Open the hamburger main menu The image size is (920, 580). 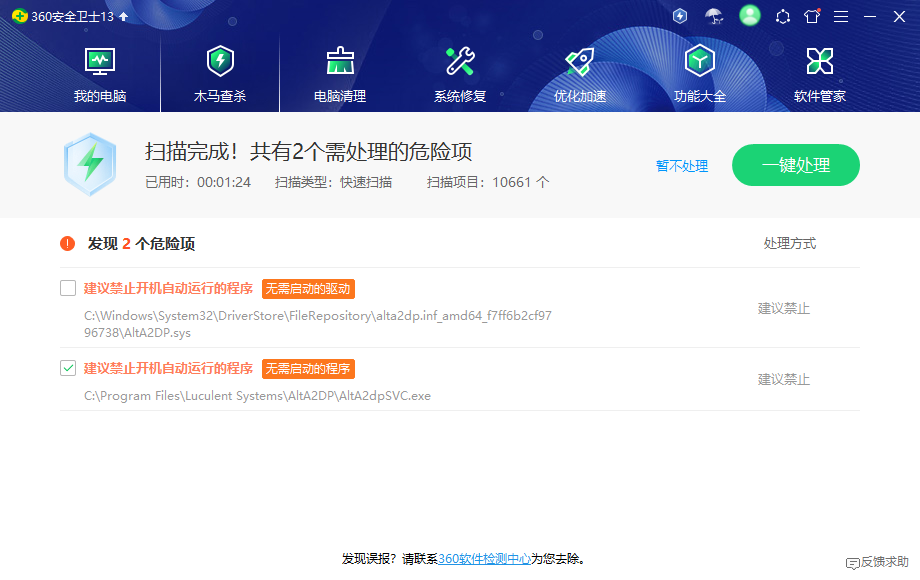(841, 16)
